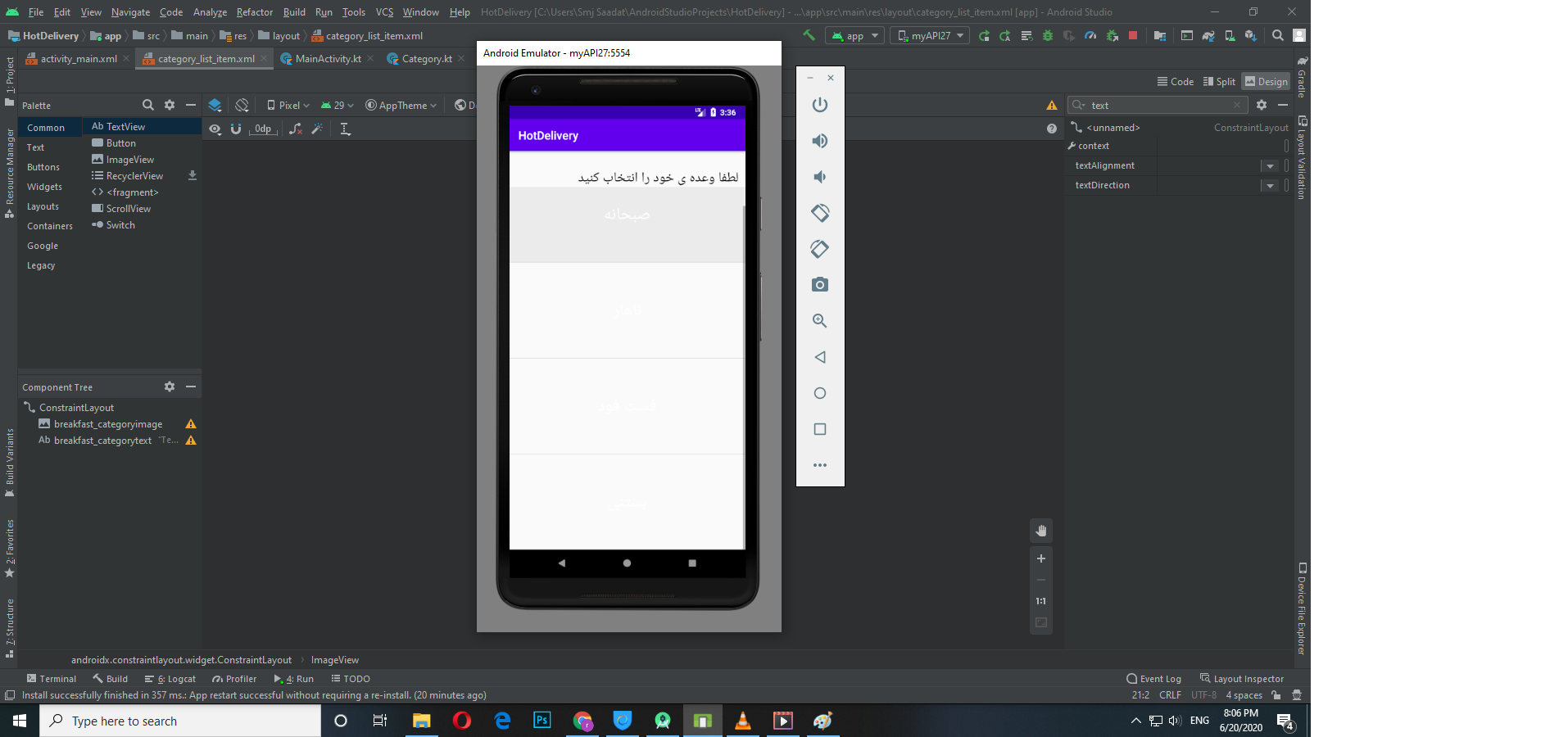Expand textAlignment attribute dropdown arrow
The height and width of the screenshot is (737, 1568).
1270,165
